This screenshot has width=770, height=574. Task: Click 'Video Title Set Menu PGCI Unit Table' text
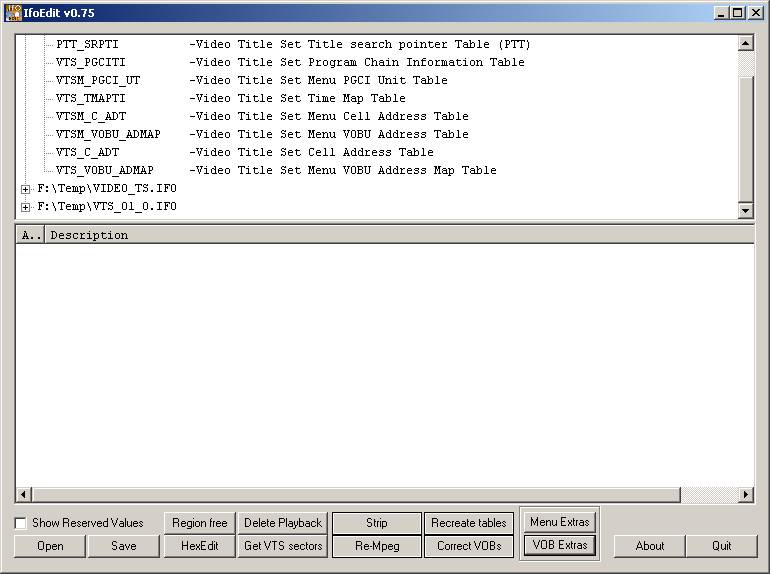[322, 80]
